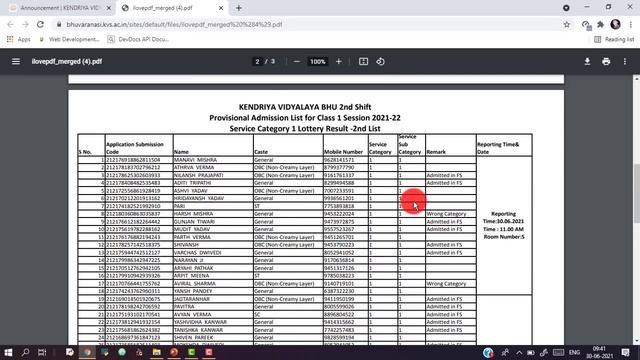Switch to Chrome in the taskbar

click(x=87, y=352)
